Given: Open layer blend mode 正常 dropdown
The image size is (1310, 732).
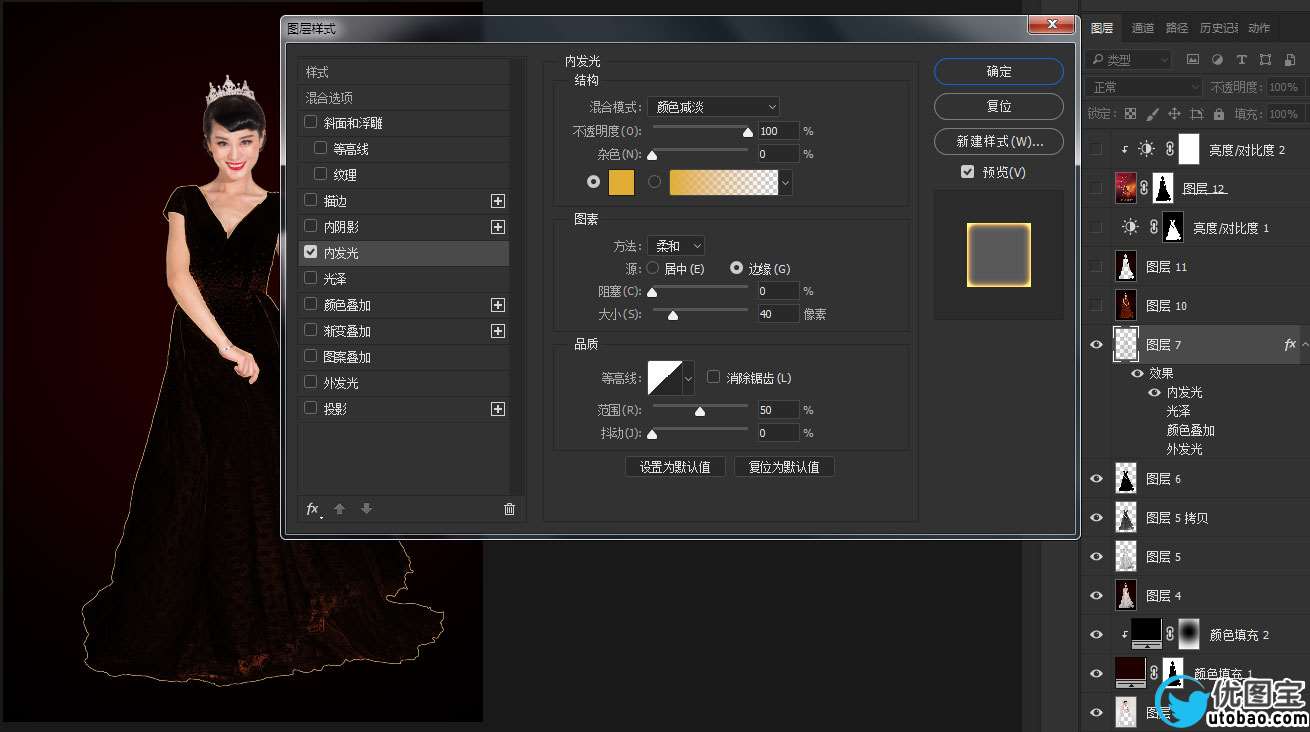Looking at the screenshot, I should click(1144, 87).
